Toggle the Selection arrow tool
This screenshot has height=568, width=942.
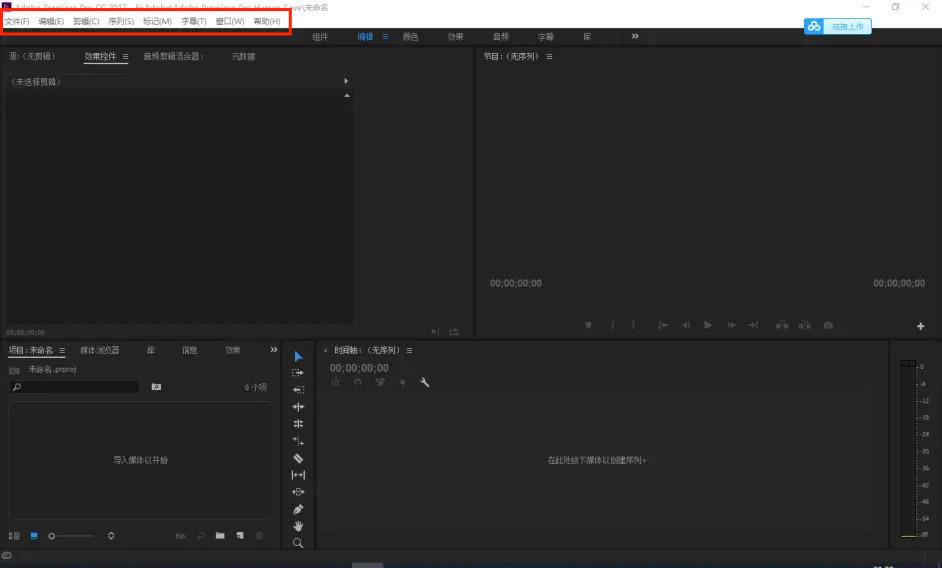coord(298,356)
